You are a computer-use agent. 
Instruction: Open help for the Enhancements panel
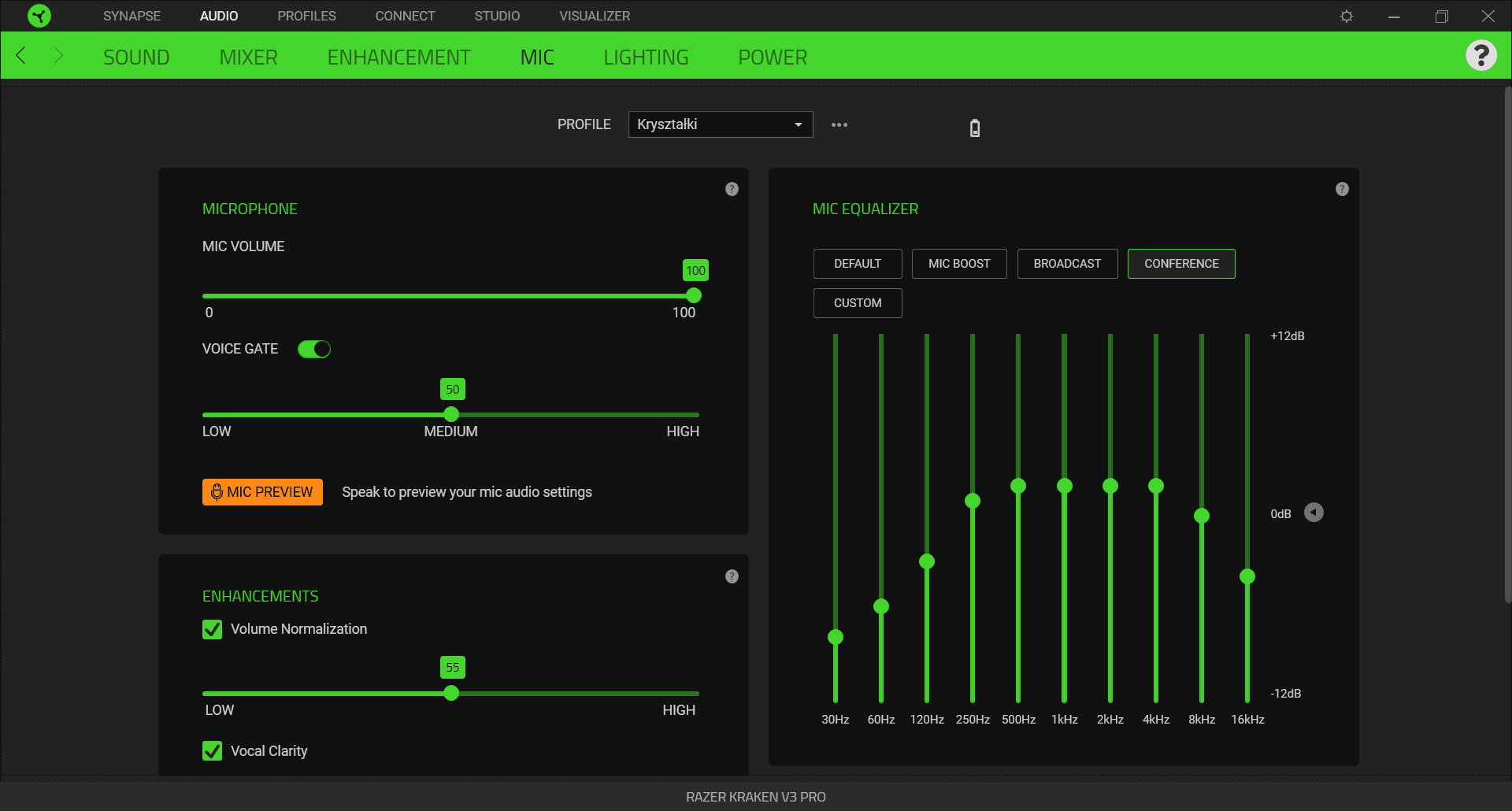[732, 576]
